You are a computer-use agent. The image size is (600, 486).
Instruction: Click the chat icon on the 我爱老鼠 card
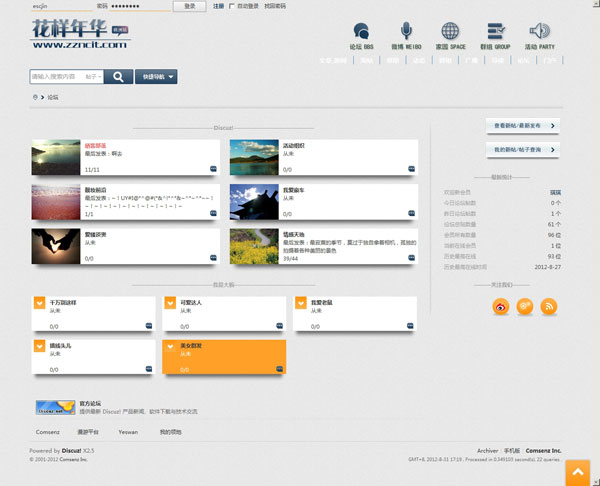coord(410,326)
